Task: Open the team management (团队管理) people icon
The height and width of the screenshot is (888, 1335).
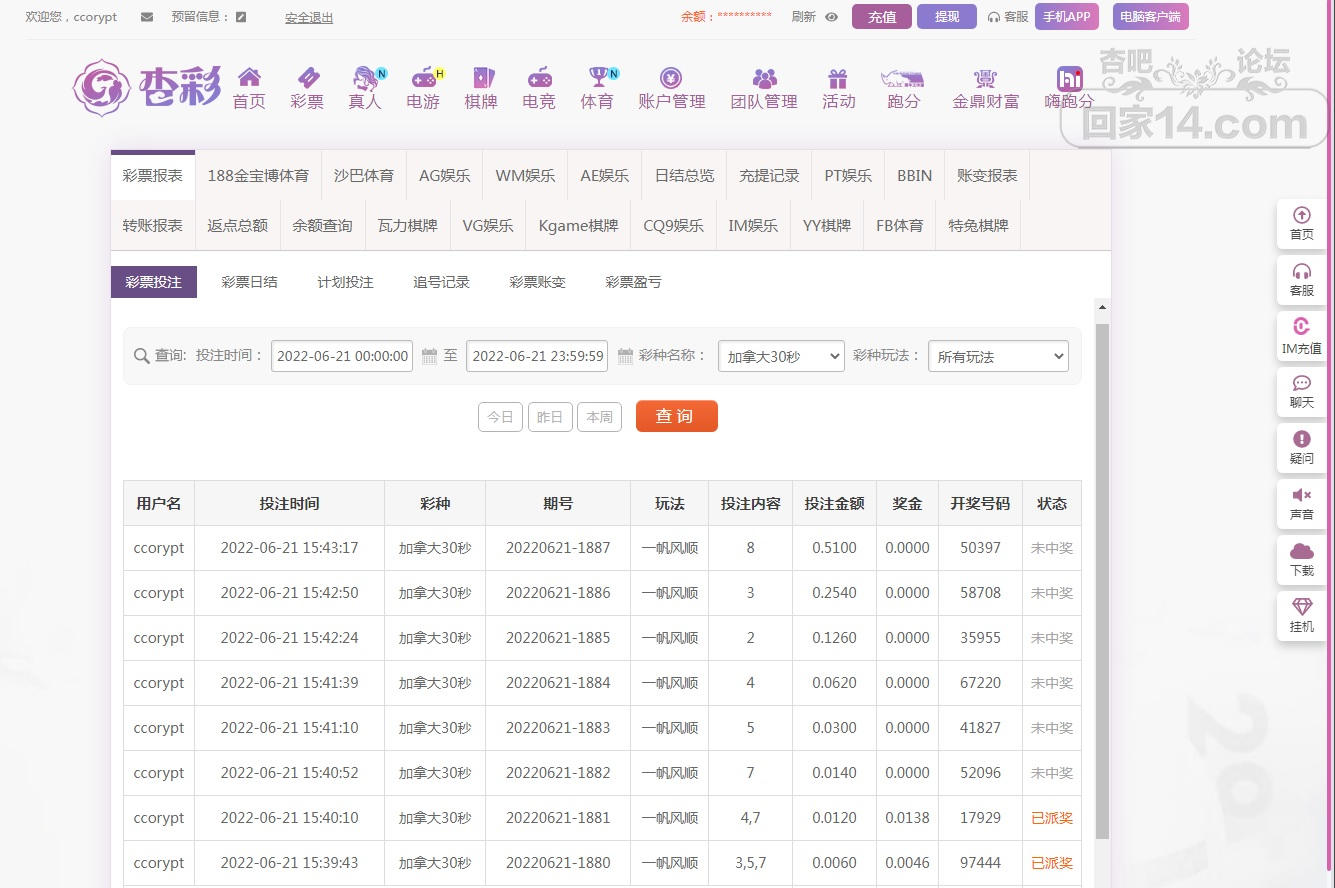Action: click(764, 78)
